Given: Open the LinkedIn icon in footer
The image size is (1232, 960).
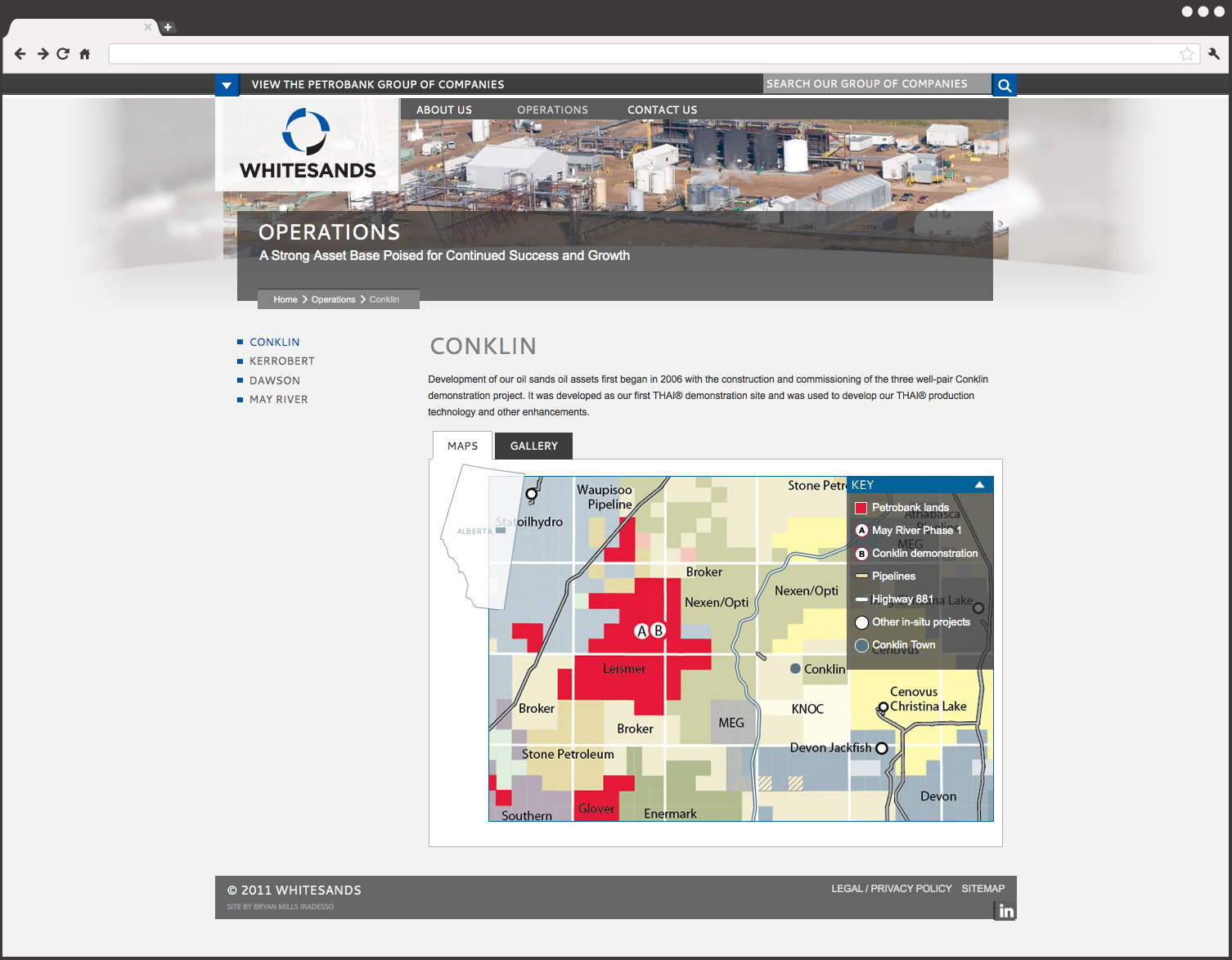Looking at the screenshot, I should [x=1005, y=911].
